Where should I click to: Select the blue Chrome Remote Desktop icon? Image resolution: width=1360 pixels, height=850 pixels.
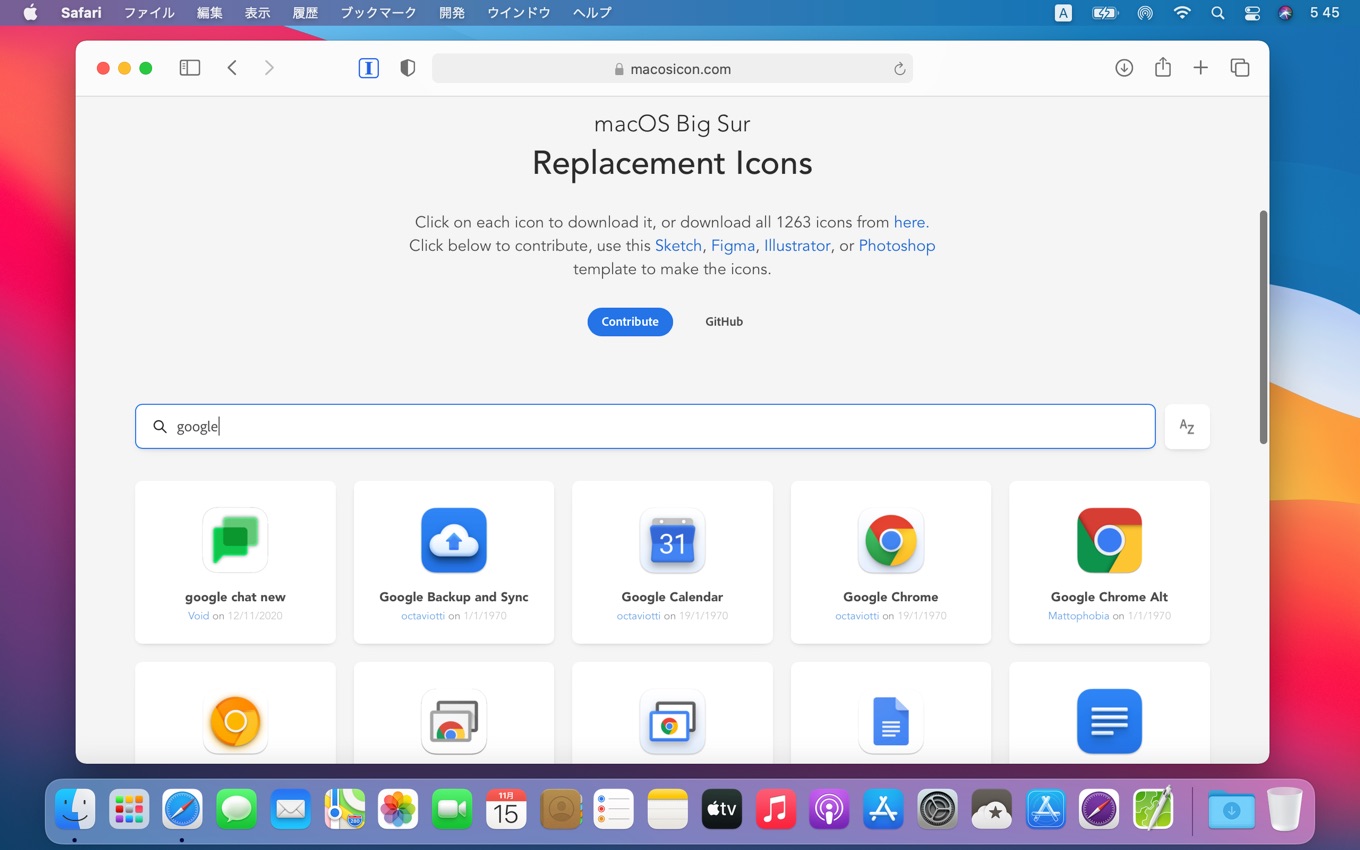click(672, 721)
